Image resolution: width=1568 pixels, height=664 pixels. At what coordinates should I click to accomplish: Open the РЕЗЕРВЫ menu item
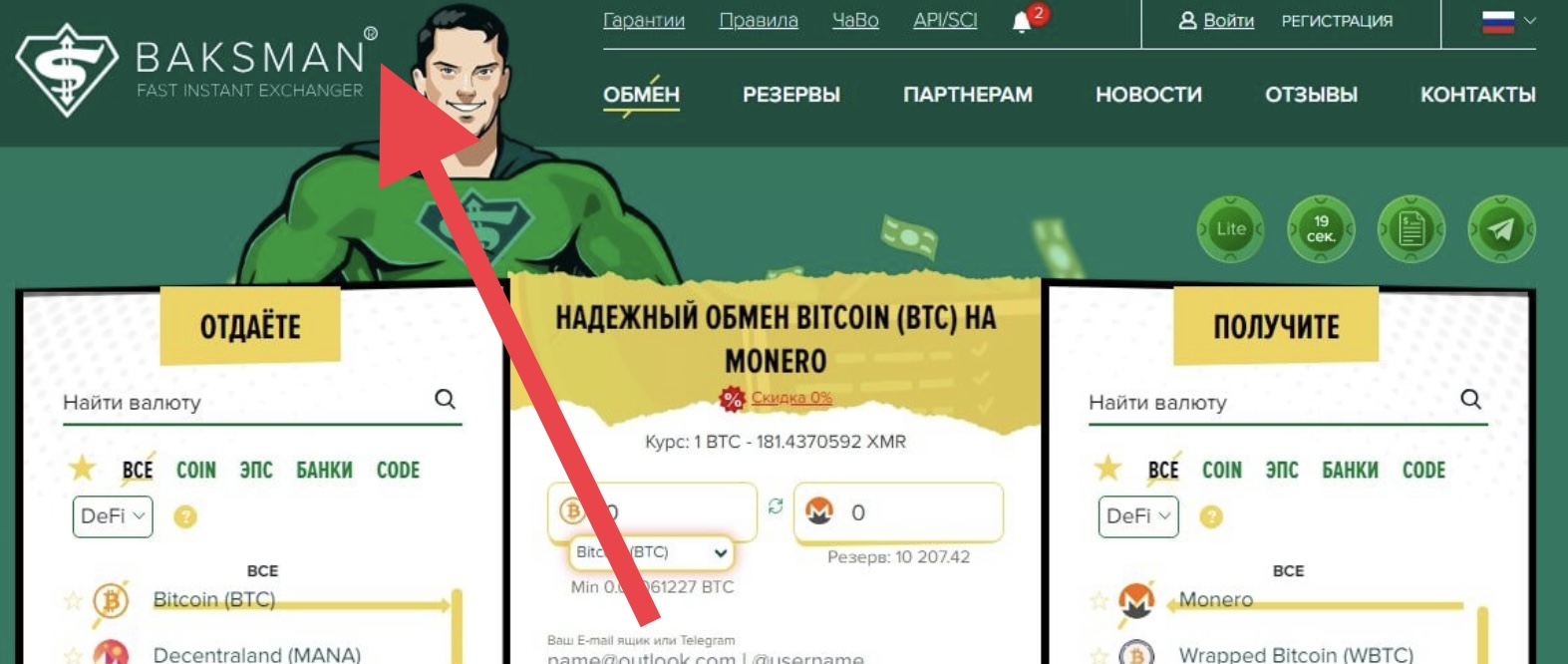click(791, 95)
